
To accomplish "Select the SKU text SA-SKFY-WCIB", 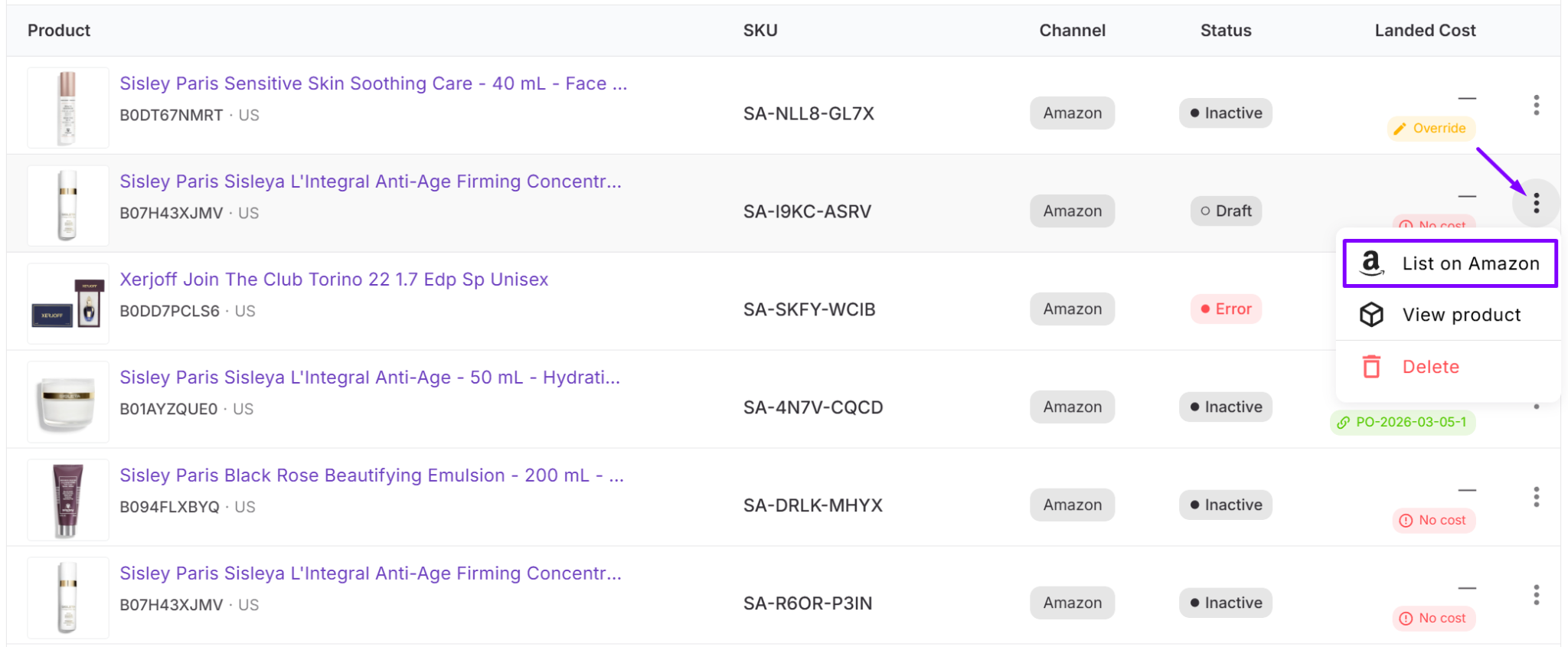I will [x=809, y=309].
